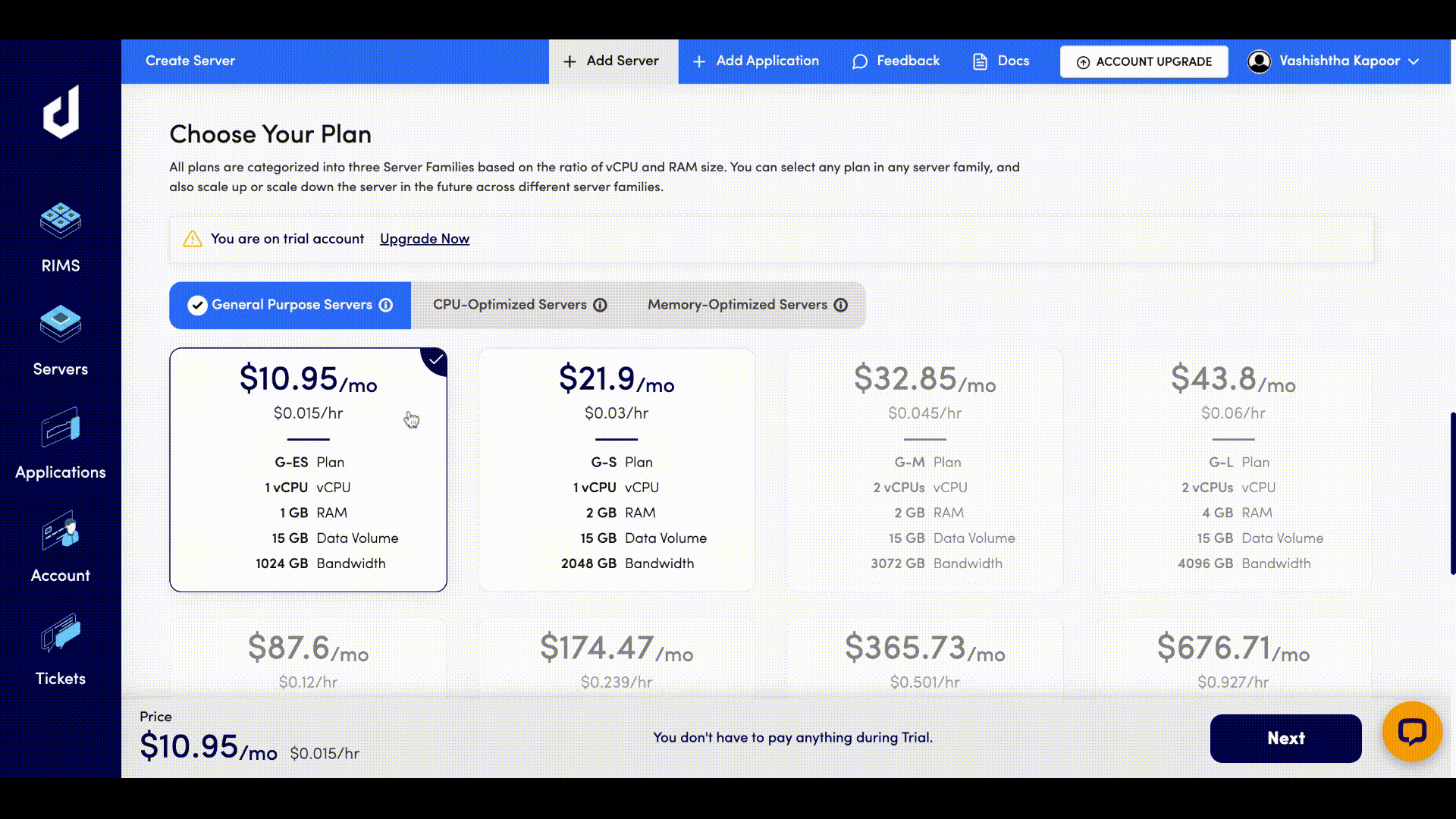1456x819 pixels.
Task: Click the Next button
Action: pyautogui.click(x=1285, y=739)
